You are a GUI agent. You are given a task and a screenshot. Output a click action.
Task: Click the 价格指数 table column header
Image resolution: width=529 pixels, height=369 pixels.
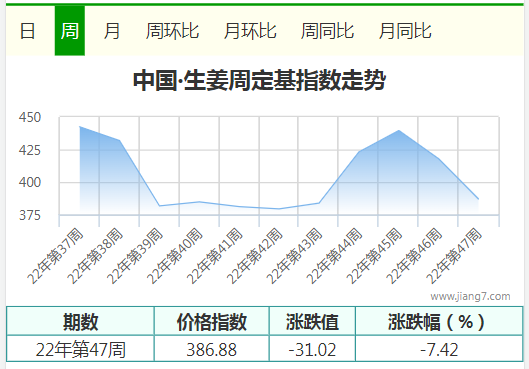[x=212, y=321]
